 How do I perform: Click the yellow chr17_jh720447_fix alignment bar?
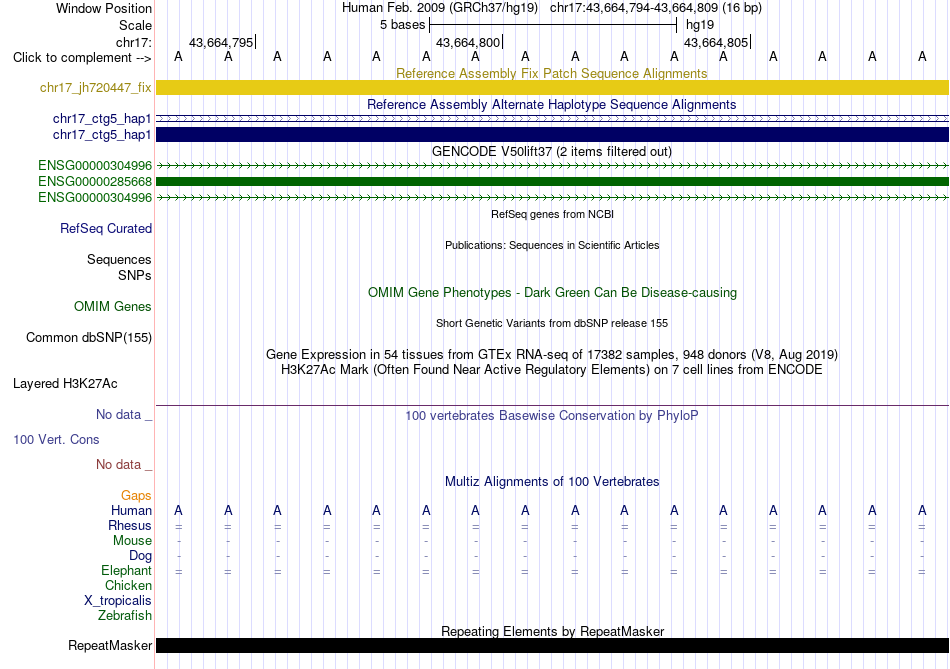[552, 87]
